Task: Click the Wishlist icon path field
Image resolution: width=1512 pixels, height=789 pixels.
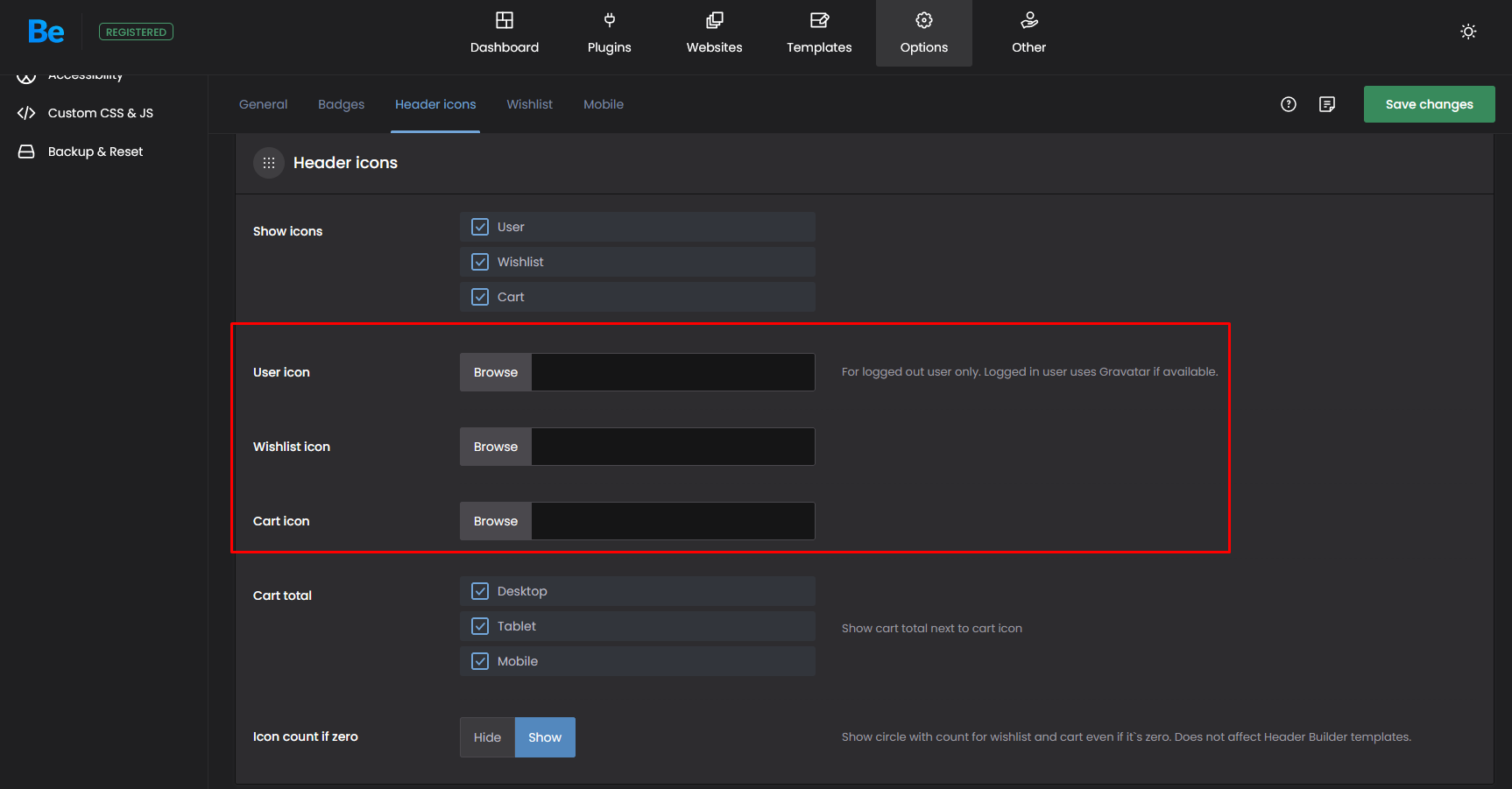Action: tap(674, 447)
